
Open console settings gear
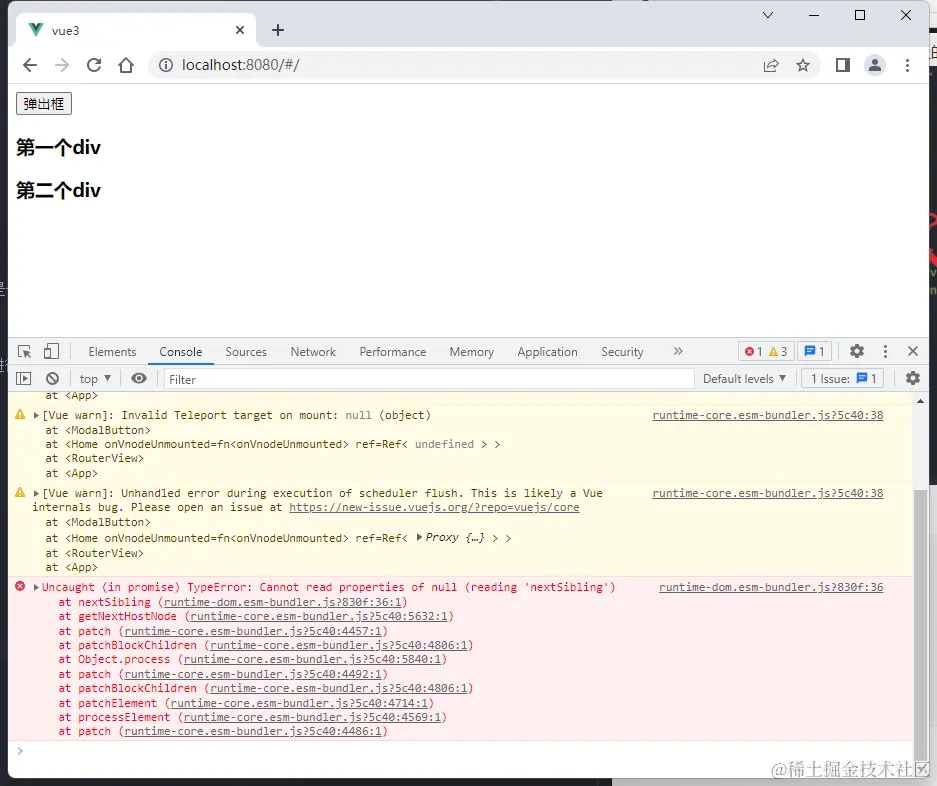pos(912,378)
